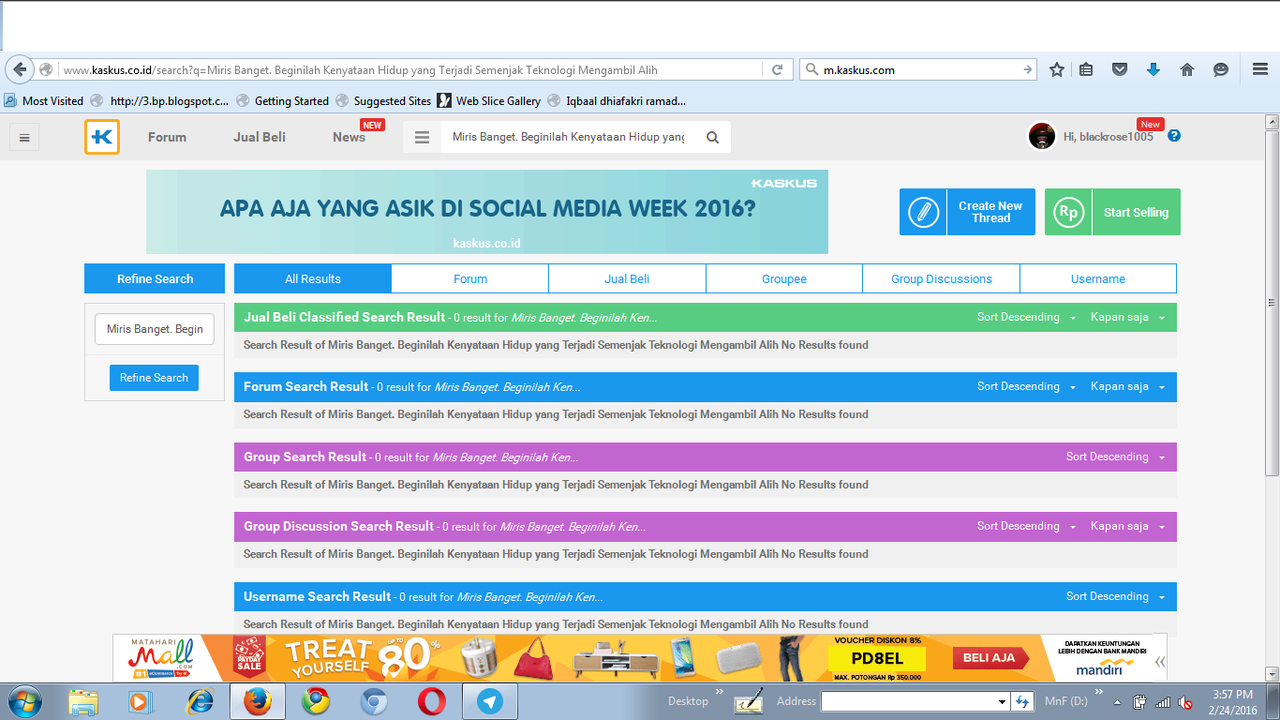Switch to the Group Discussions tab
This screenshot has height=720, width=1280.
pyautogui.click(x=941, y=279)
